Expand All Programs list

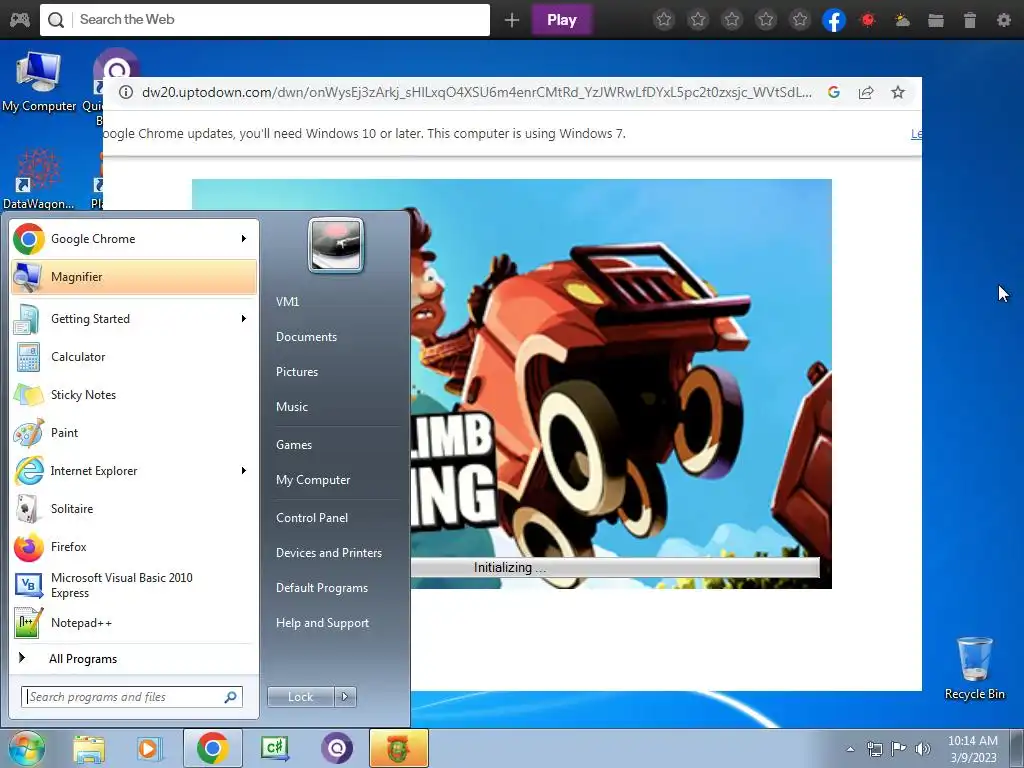(x=134, y=659)
